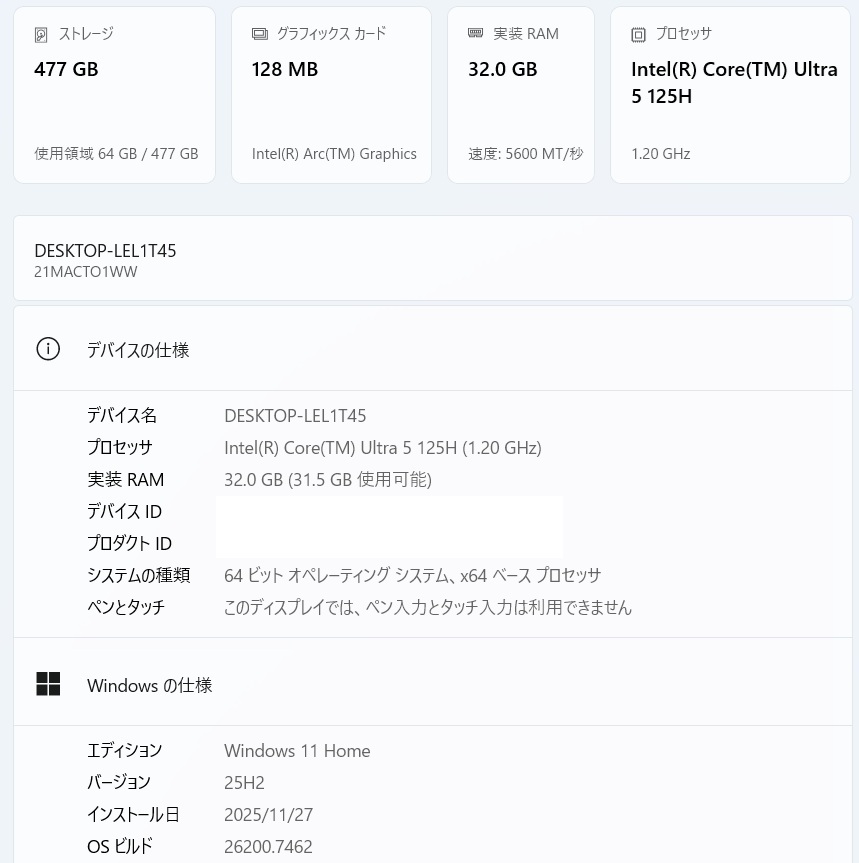Select the システムの種類 value text

click(x=412, y=575)
